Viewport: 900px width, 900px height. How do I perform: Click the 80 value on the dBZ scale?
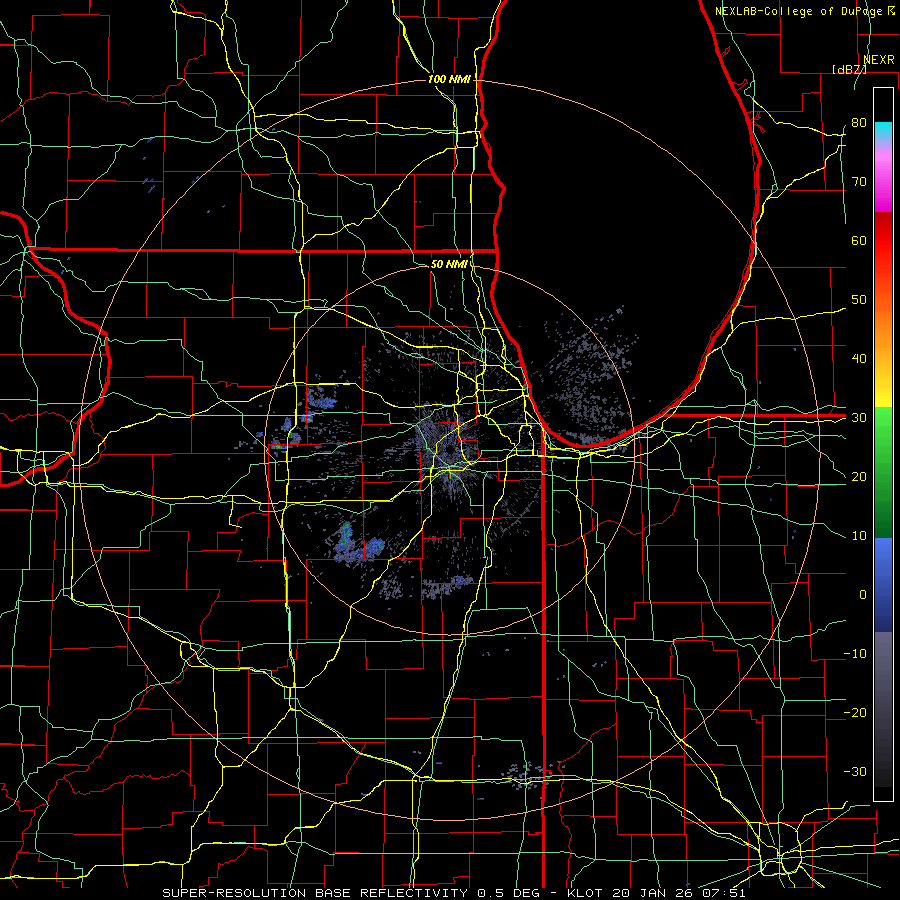(859, 123)
